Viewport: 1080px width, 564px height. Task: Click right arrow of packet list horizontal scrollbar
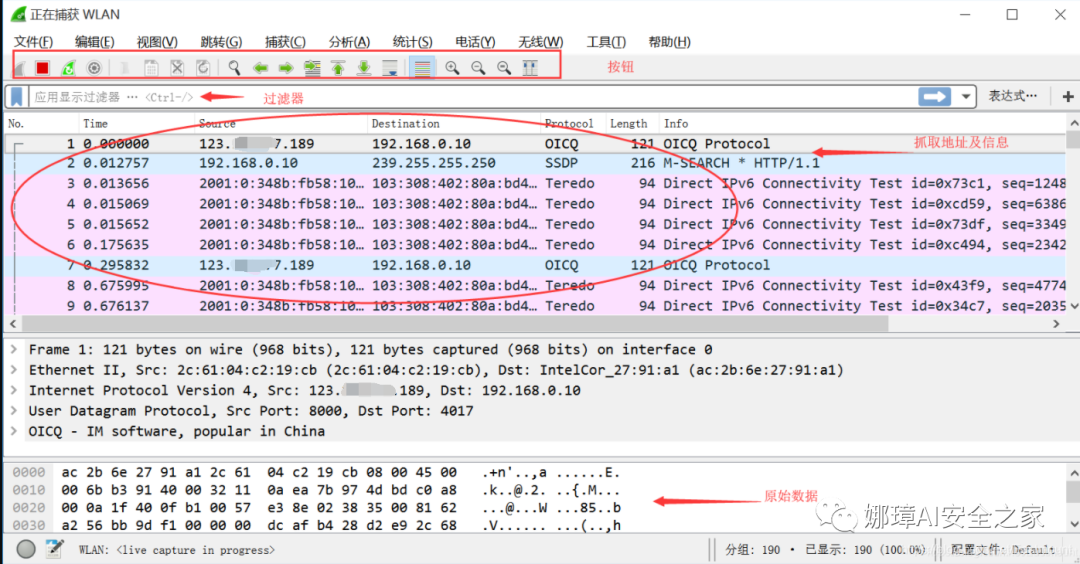tap(1057, 324)
